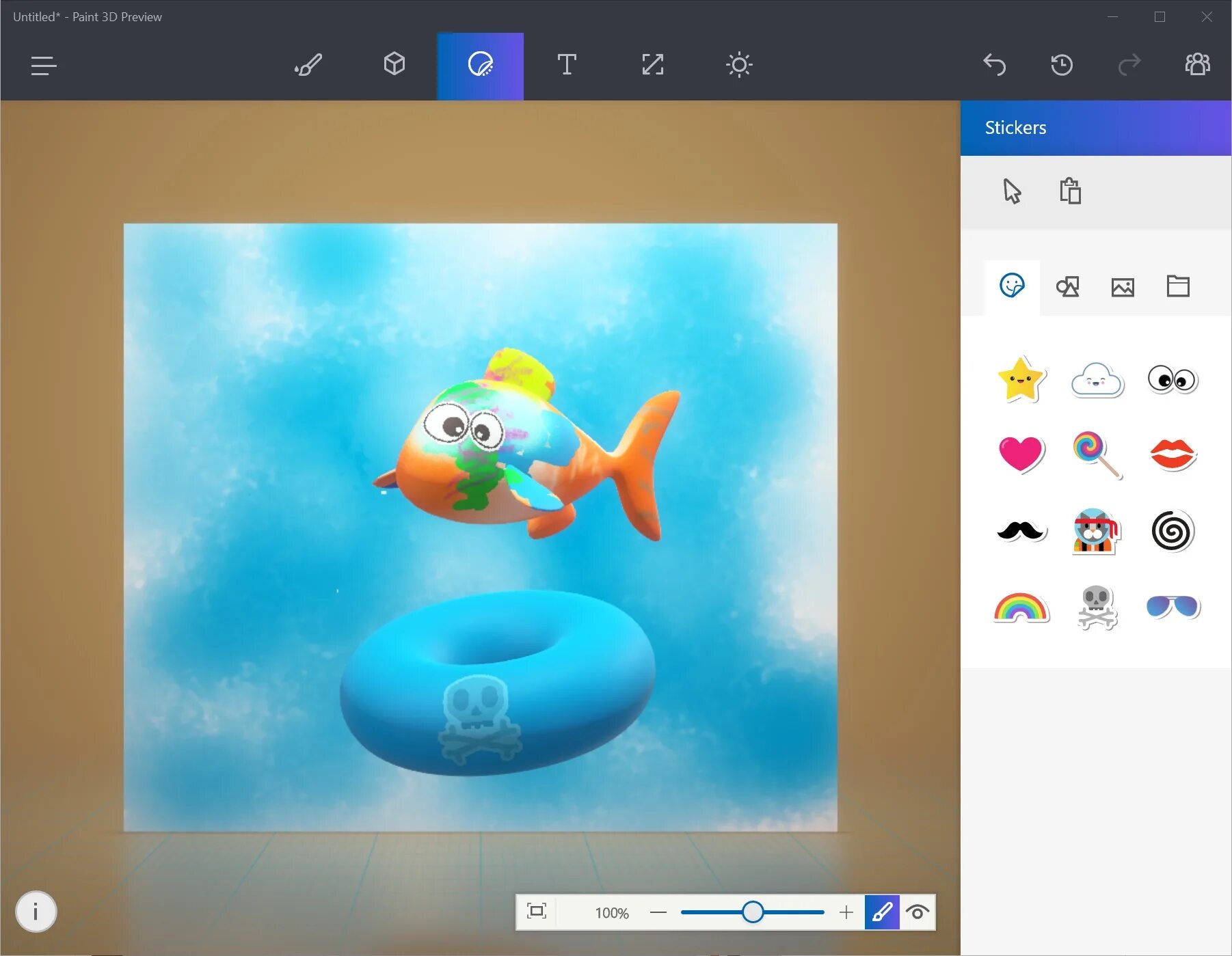This screenshot has width=1232, height=956.
Task: Click the fit-to-screen canvas icon
Action: click(x=537, y=912)
